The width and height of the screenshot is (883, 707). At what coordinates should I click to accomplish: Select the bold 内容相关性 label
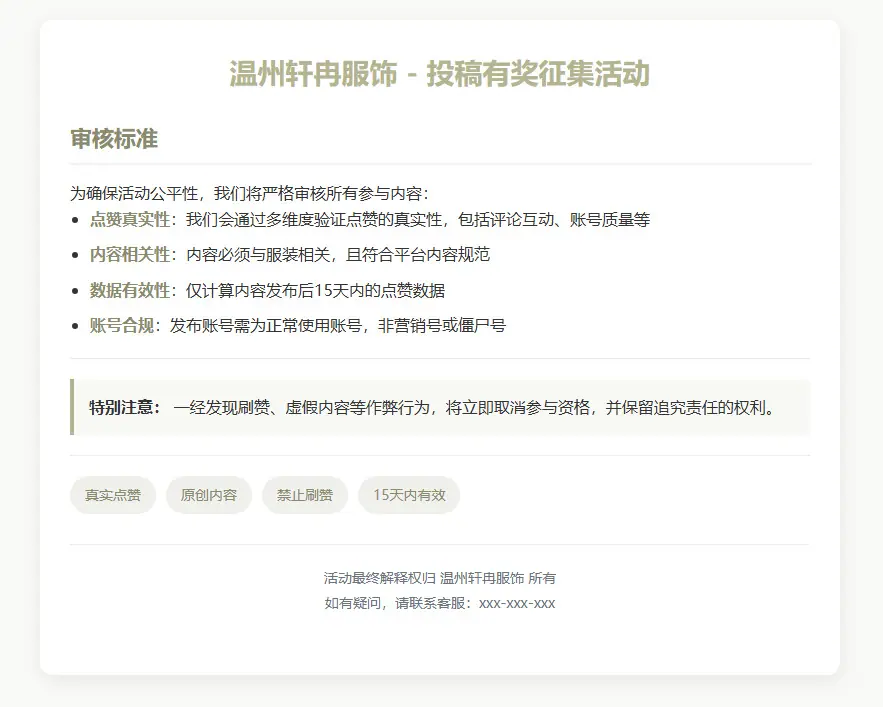pyautogui.click(x=130, y=254)
